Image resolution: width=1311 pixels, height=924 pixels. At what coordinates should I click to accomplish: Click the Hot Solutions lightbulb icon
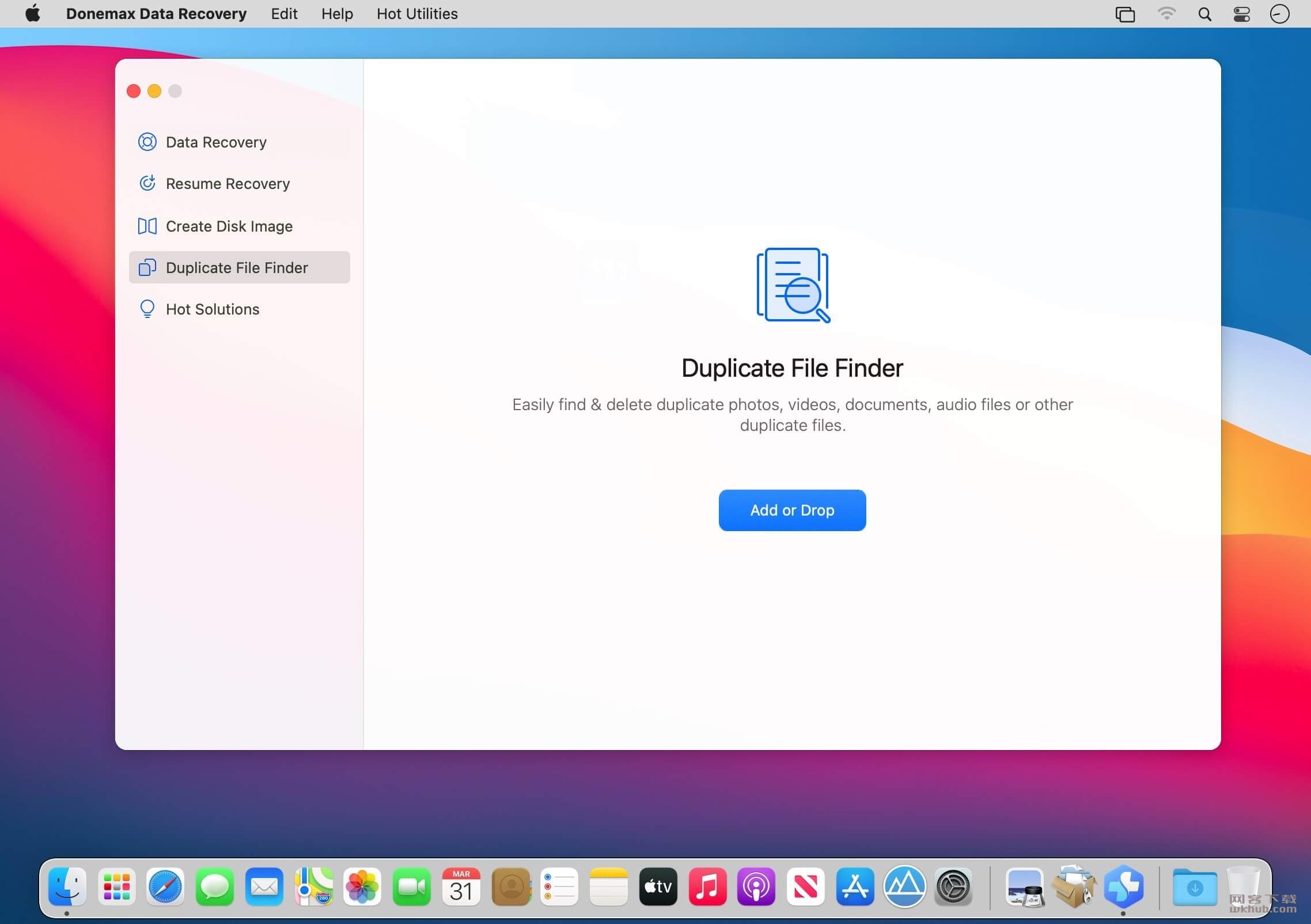pyautogui.click(x=147, y=309)
